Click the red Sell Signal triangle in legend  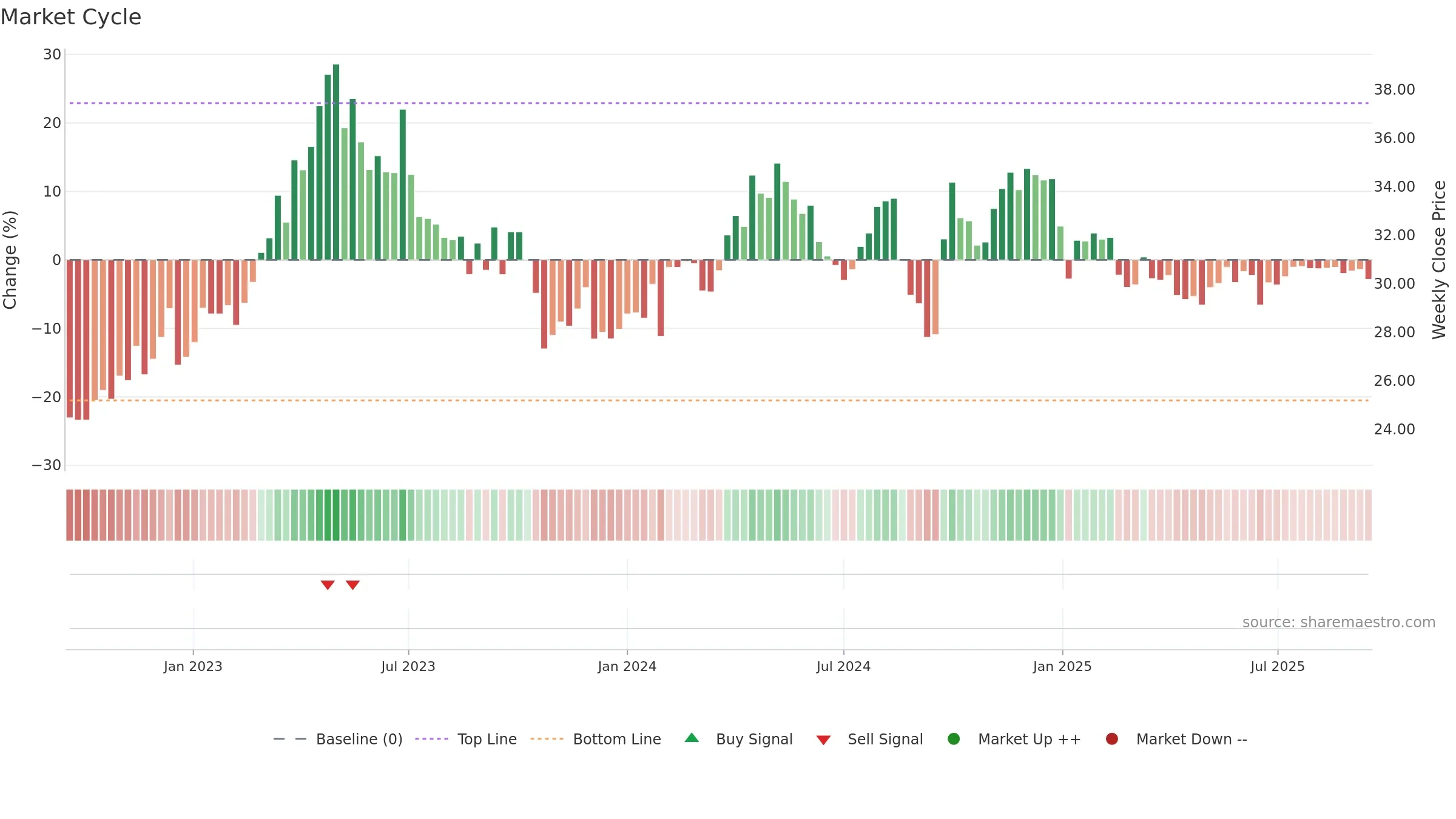pos(823,740)
